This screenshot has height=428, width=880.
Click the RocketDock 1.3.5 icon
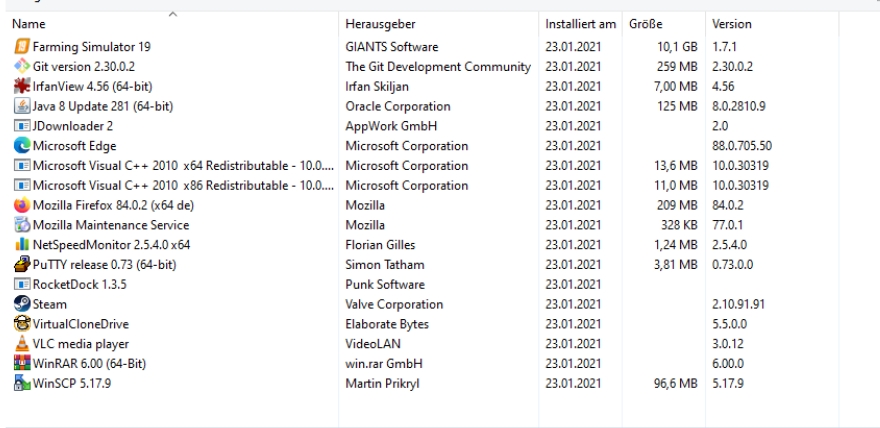point(21,284)
